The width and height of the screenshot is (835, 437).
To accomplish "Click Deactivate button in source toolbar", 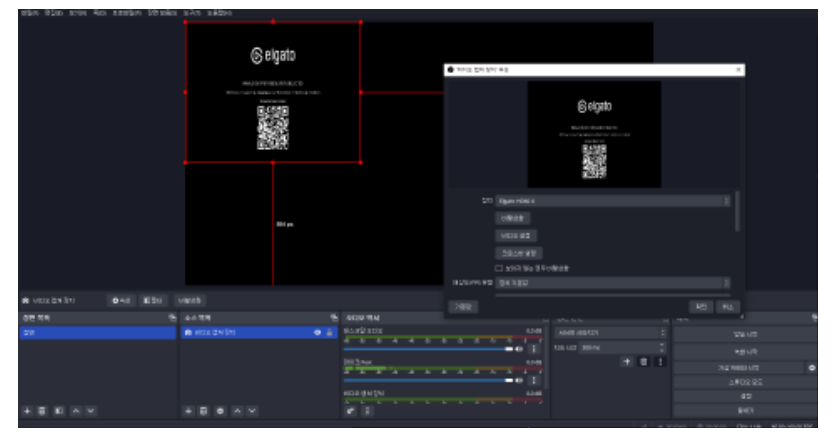I will [x=190, y=301].
